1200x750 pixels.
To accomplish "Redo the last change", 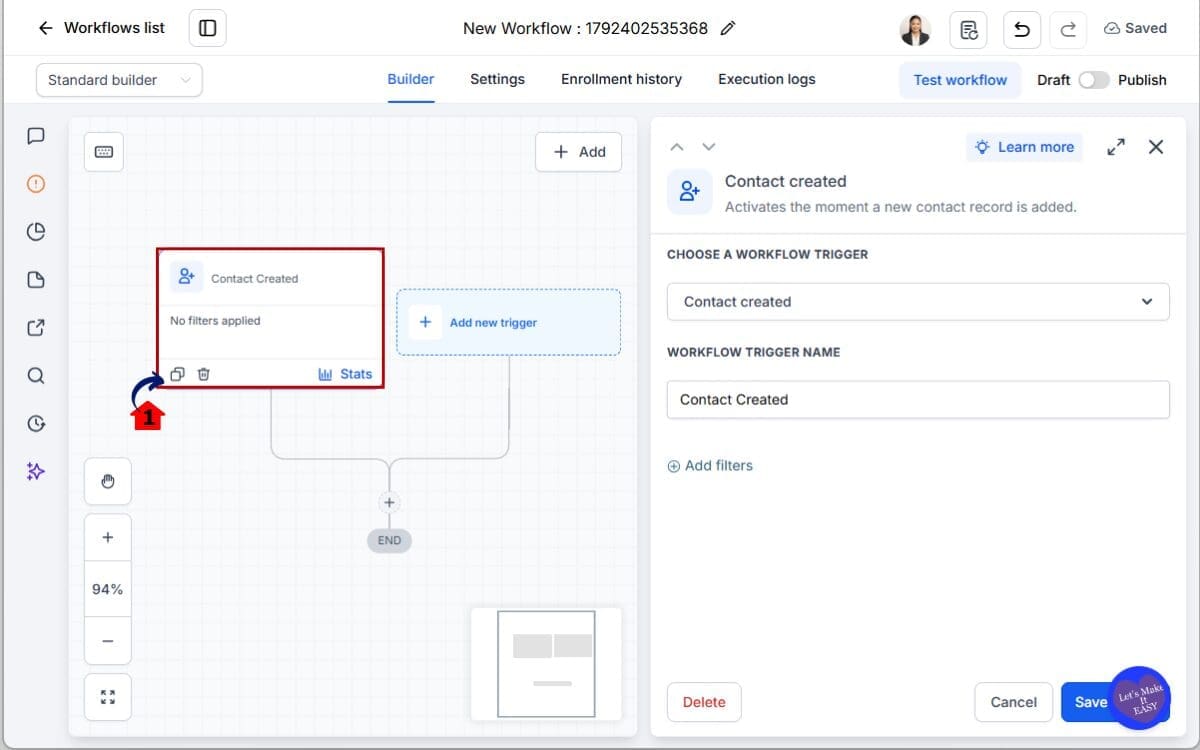I will point(1068,29).
